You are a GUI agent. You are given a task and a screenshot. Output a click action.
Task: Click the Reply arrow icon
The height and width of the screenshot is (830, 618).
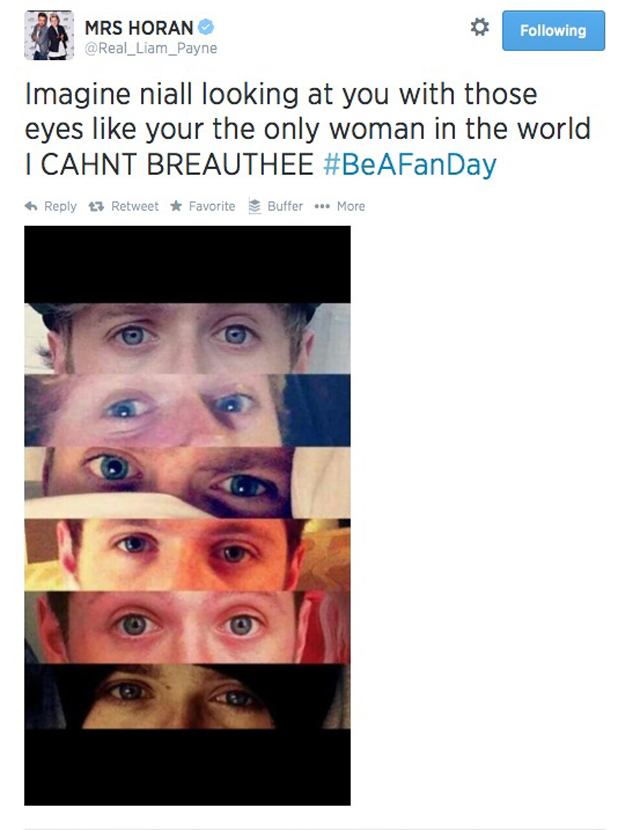(x=31, y=206)
